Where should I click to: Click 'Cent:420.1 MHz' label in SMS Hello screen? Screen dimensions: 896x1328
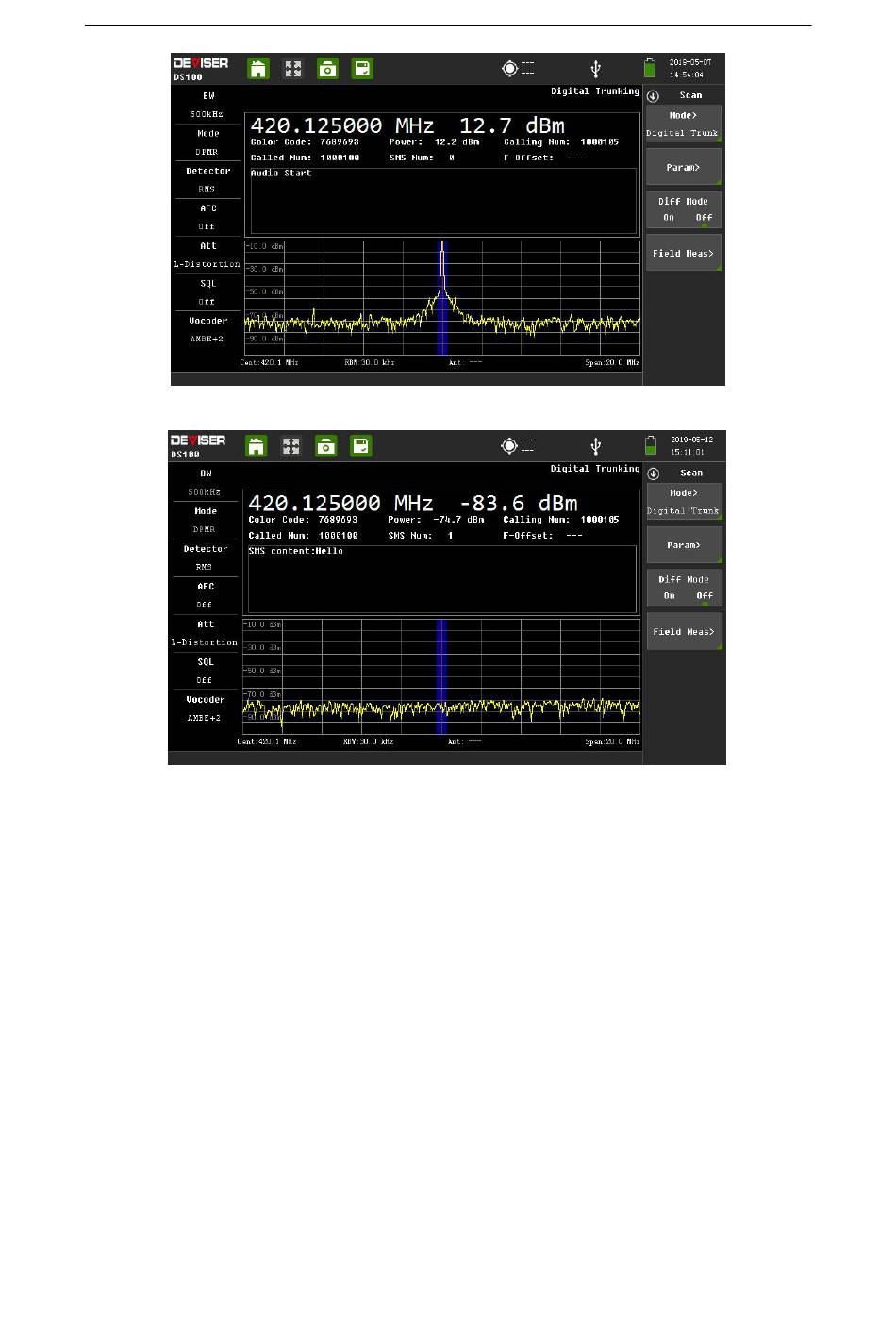pyautogui.click(x=267, y=741)
